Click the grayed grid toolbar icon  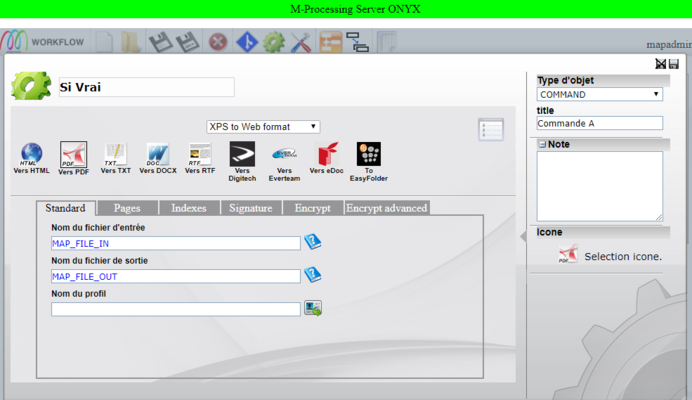pyautogui.click(x=387, y=42)
